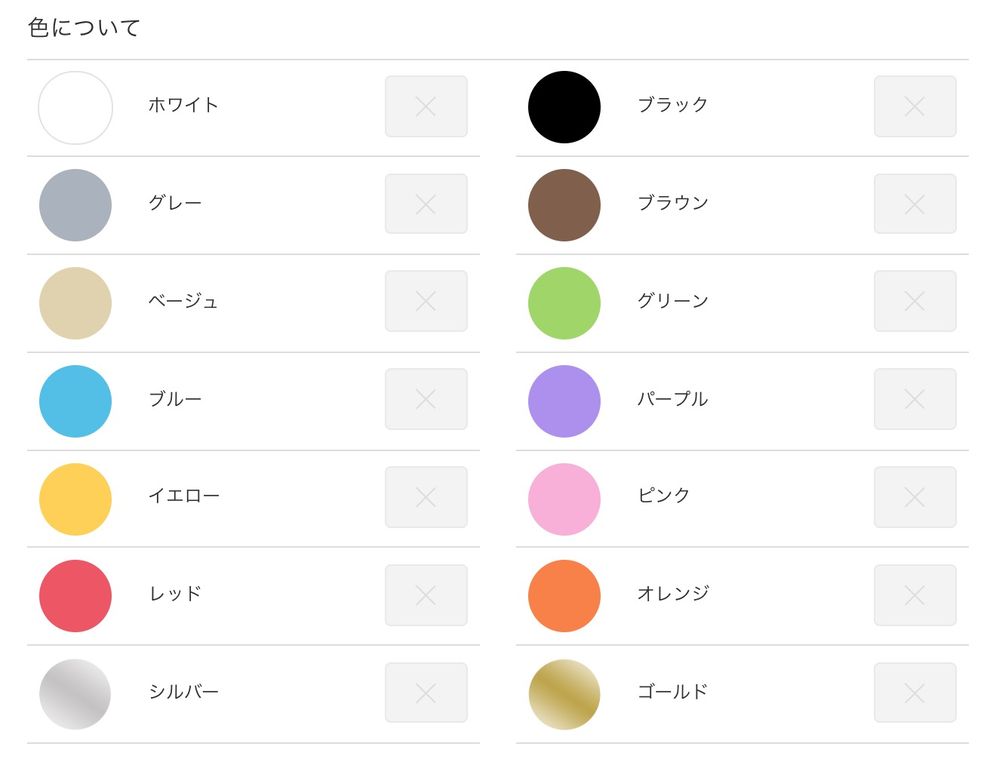Click the X box for ピンク

(x=915, y=497)
